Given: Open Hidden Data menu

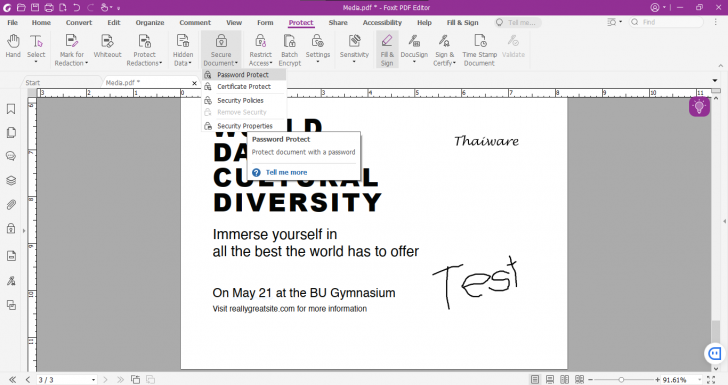Looking at the screenshot, I should (183, 50).
